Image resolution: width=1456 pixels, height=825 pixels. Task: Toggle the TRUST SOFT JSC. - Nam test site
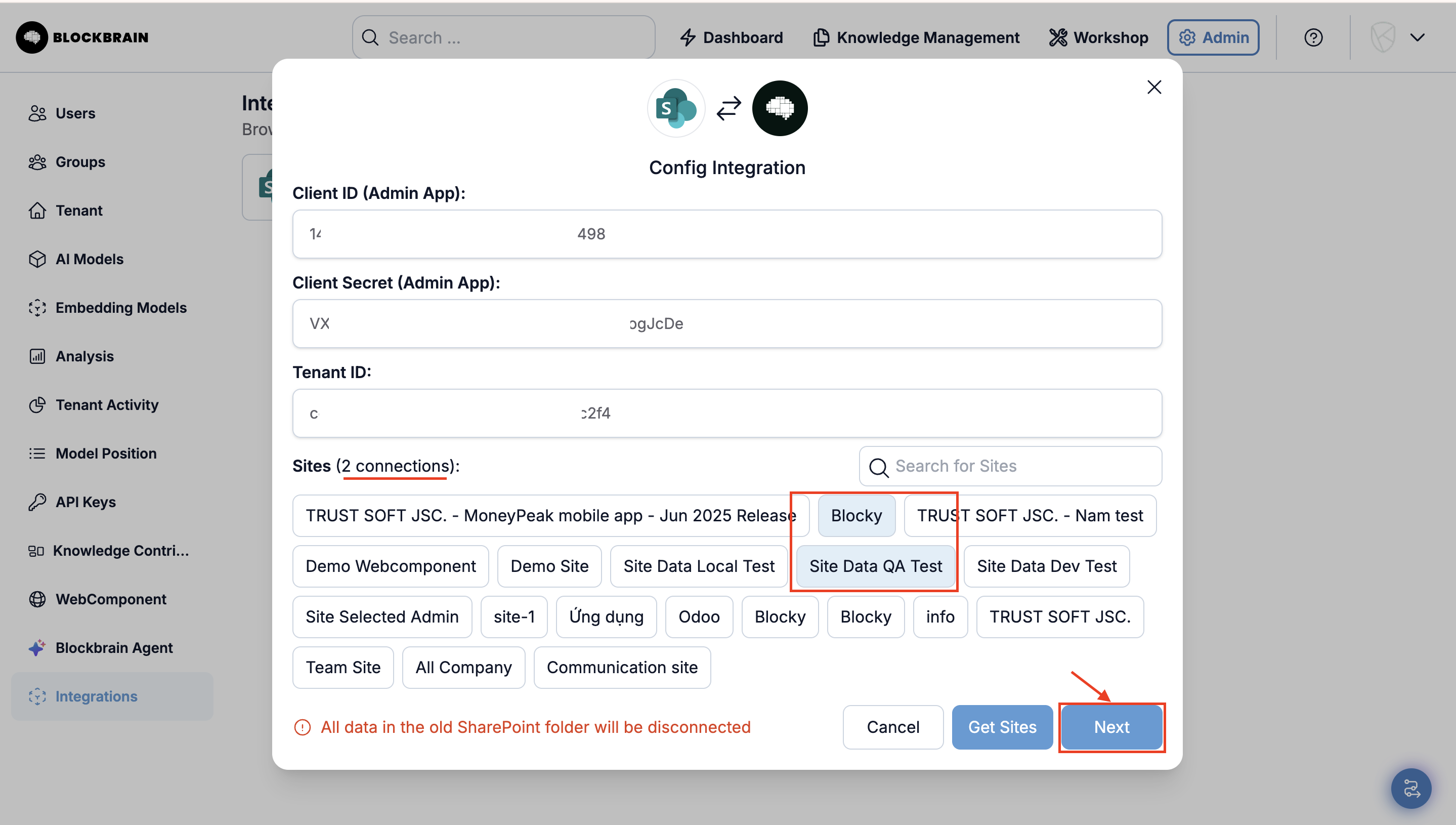point(1030,516)
